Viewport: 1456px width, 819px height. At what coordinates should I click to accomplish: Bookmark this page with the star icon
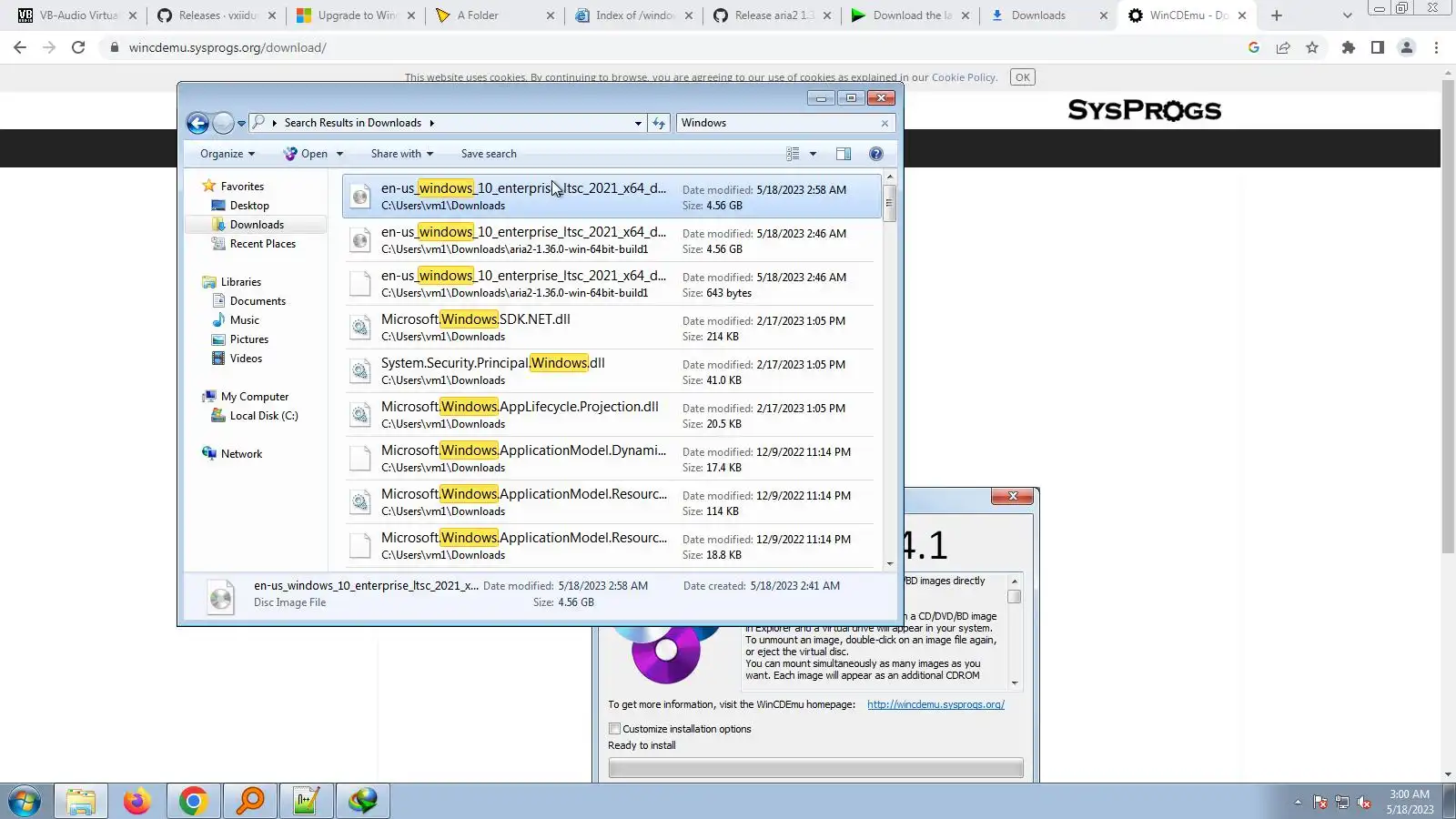tap(1312, 47)
